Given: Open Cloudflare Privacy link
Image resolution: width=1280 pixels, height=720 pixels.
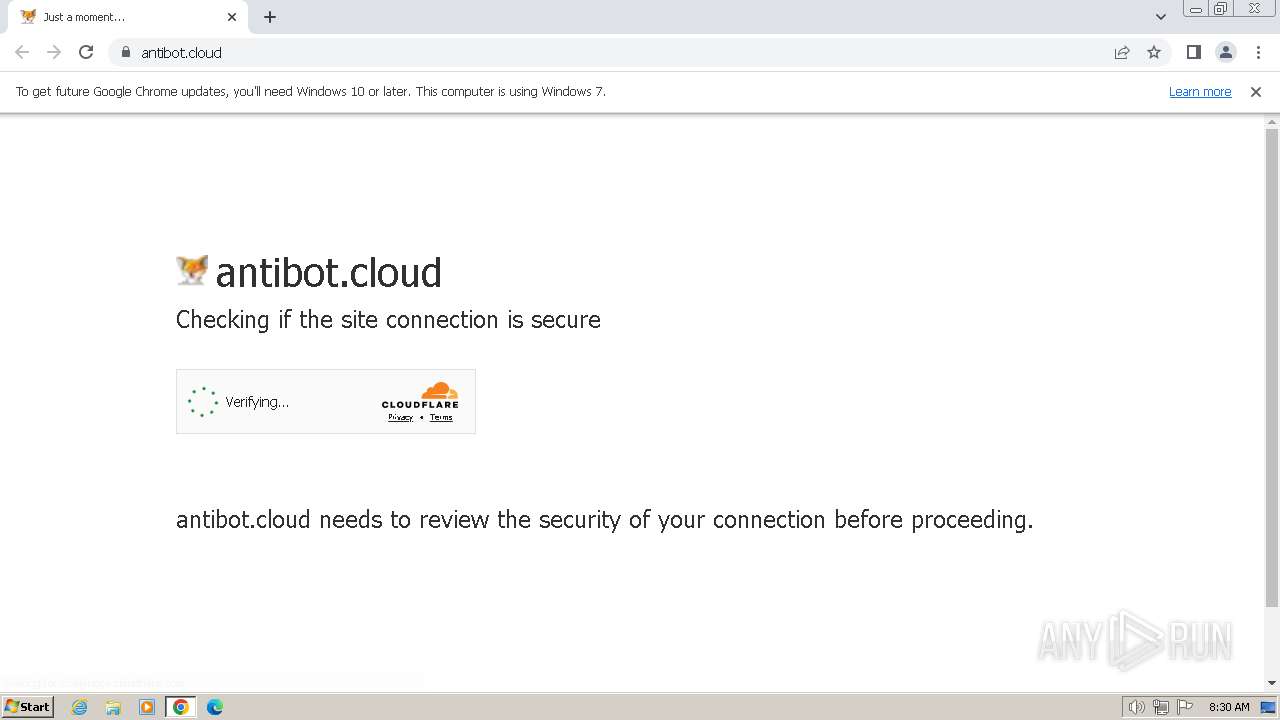Looking at the screenshot, I should [x=400, y=417].
